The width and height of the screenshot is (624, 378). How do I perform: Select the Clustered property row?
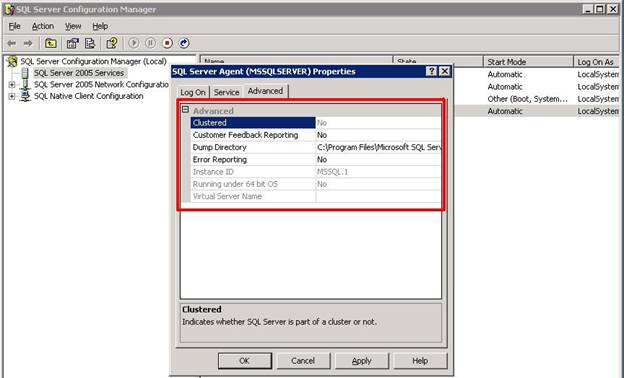[316, 123]
